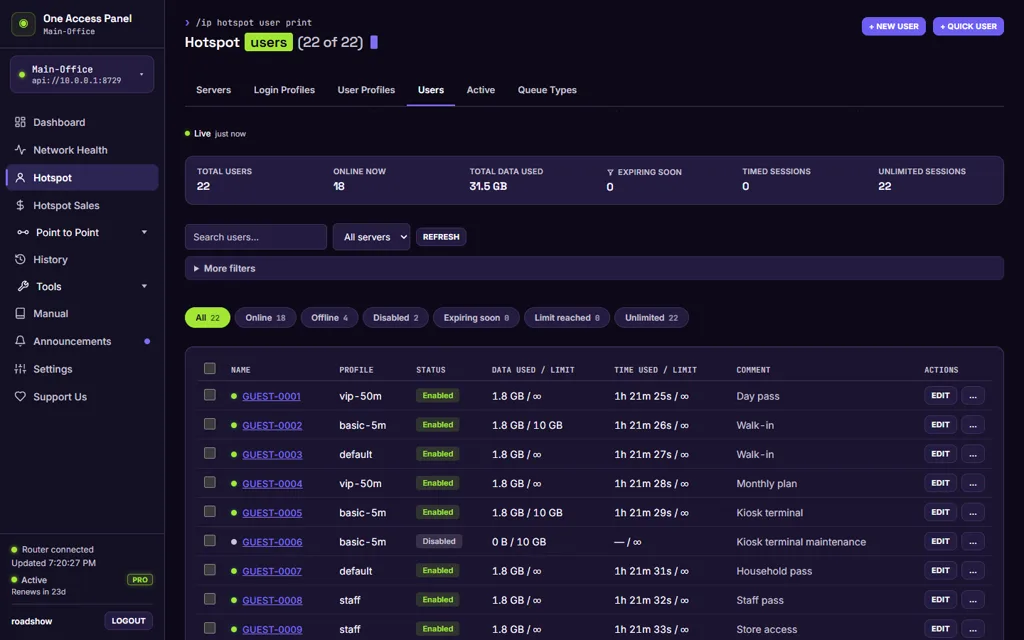
Task: Open the All servers dropdown
Action: pos(372,237)
